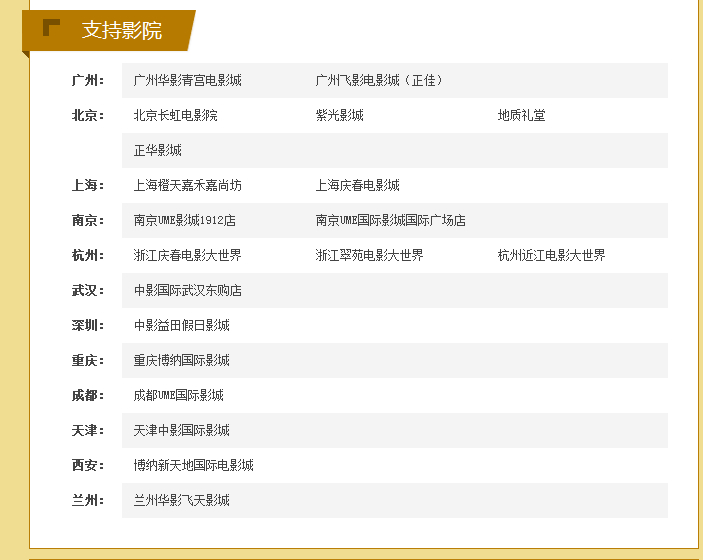Click 地质礼堂 cinema

pyautogui.click(x=521, y=116)
